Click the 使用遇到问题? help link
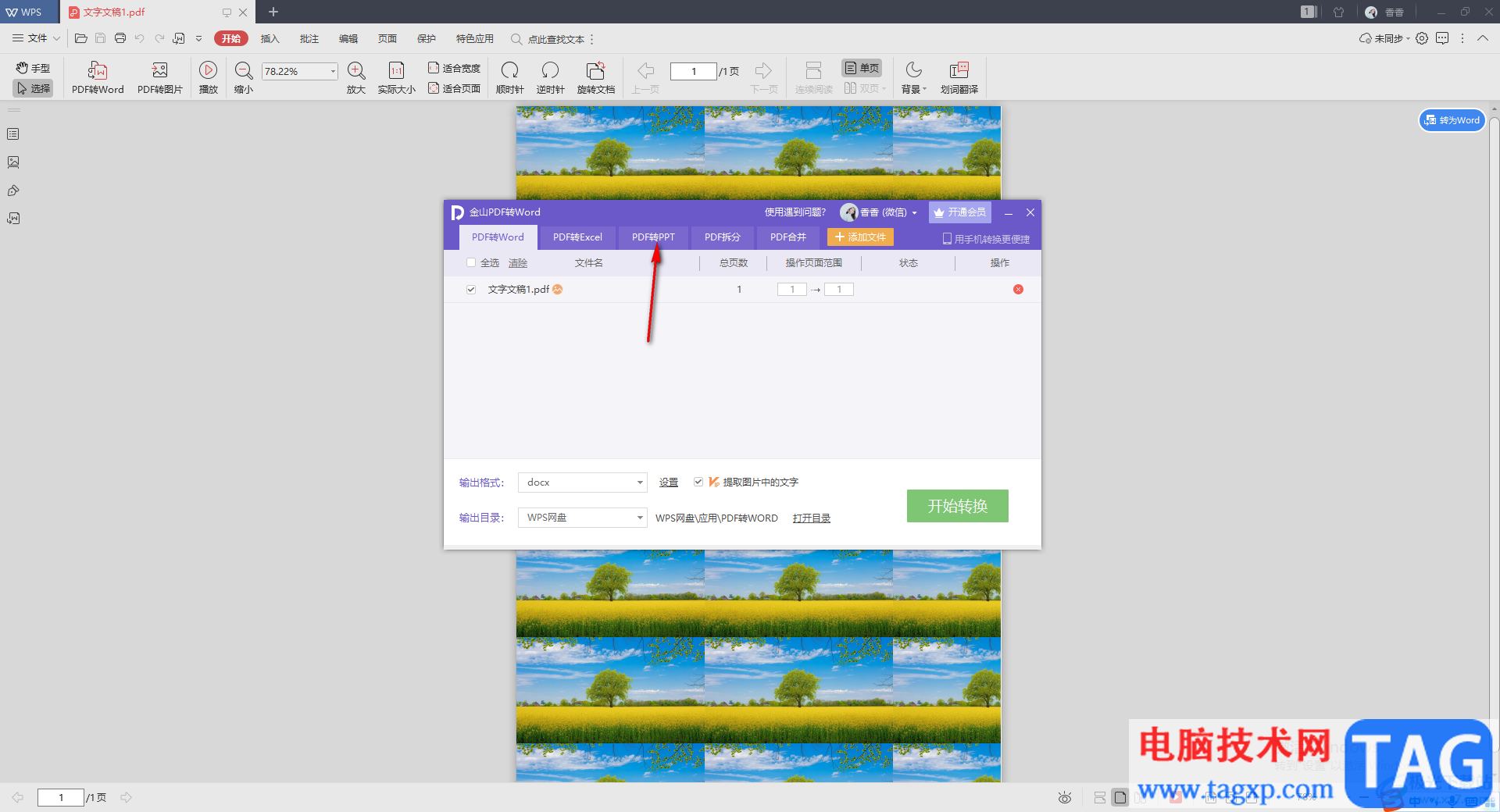This screenshot has width=1500, height=812. (x=795, y=212)
